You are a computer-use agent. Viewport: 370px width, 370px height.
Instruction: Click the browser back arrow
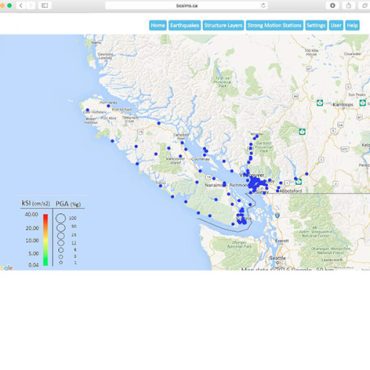pos(21,6)
